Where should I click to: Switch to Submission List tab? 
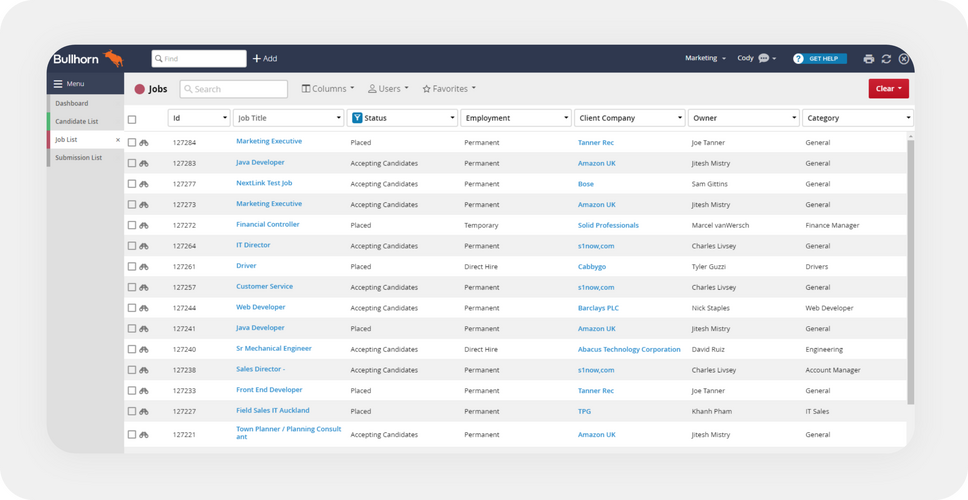tap(85, 158)
